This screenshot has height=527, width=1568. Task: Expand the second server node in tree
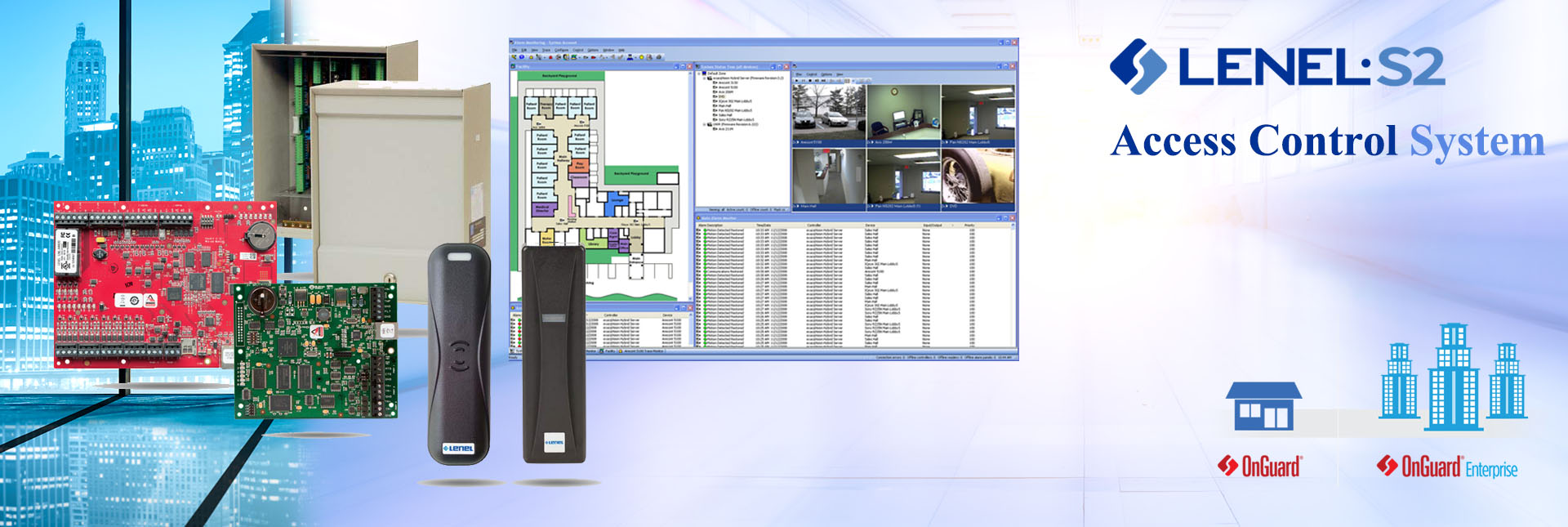click(704, 124)
